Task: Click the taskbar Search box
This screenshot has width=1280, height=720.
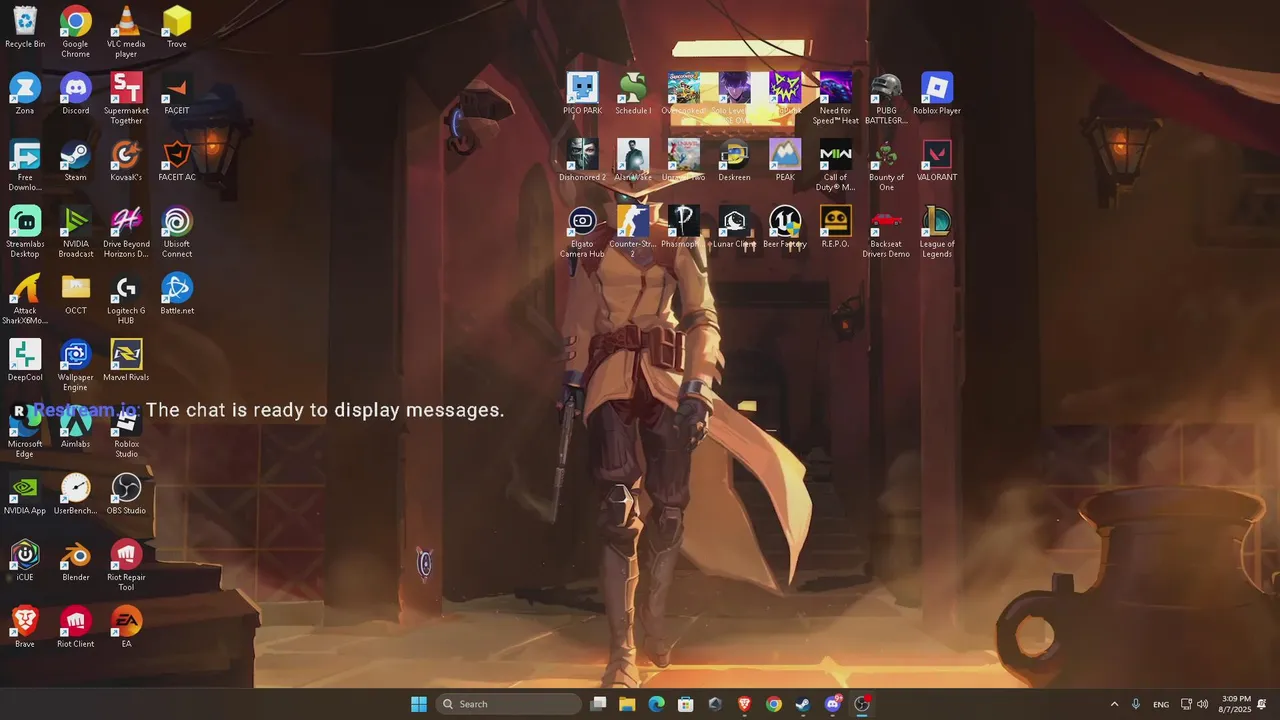Action: [x=508, y=704]
